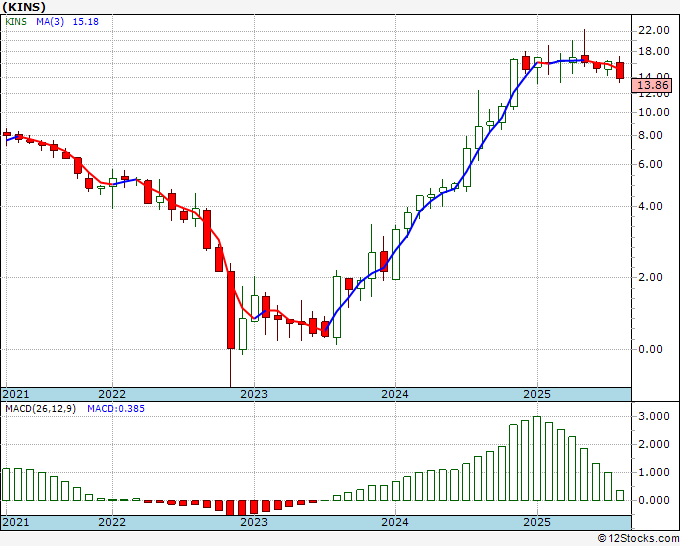Click the MACD(26,12,9) indicator label
The image size is (680, 546).
click(40, 409)
